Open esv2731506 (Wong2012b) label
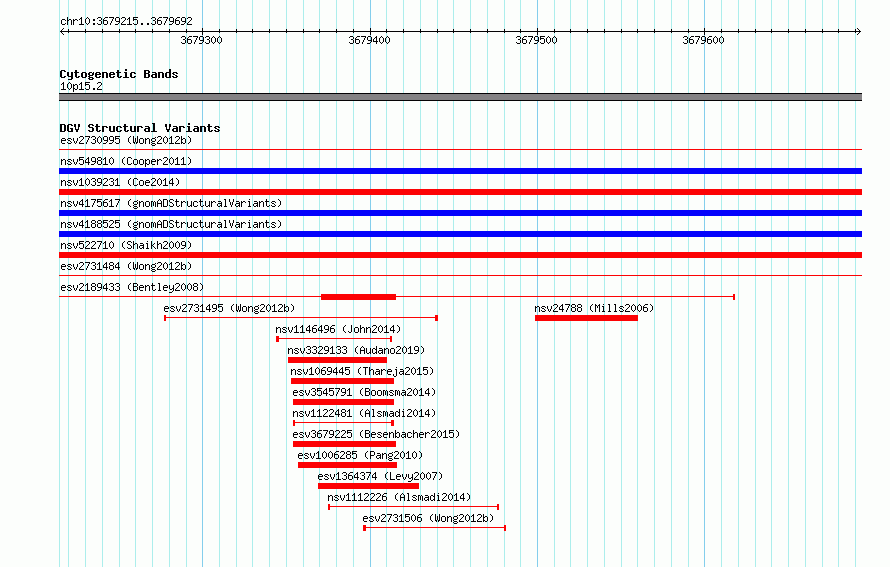The image size is (890, 567). (428, 518)
